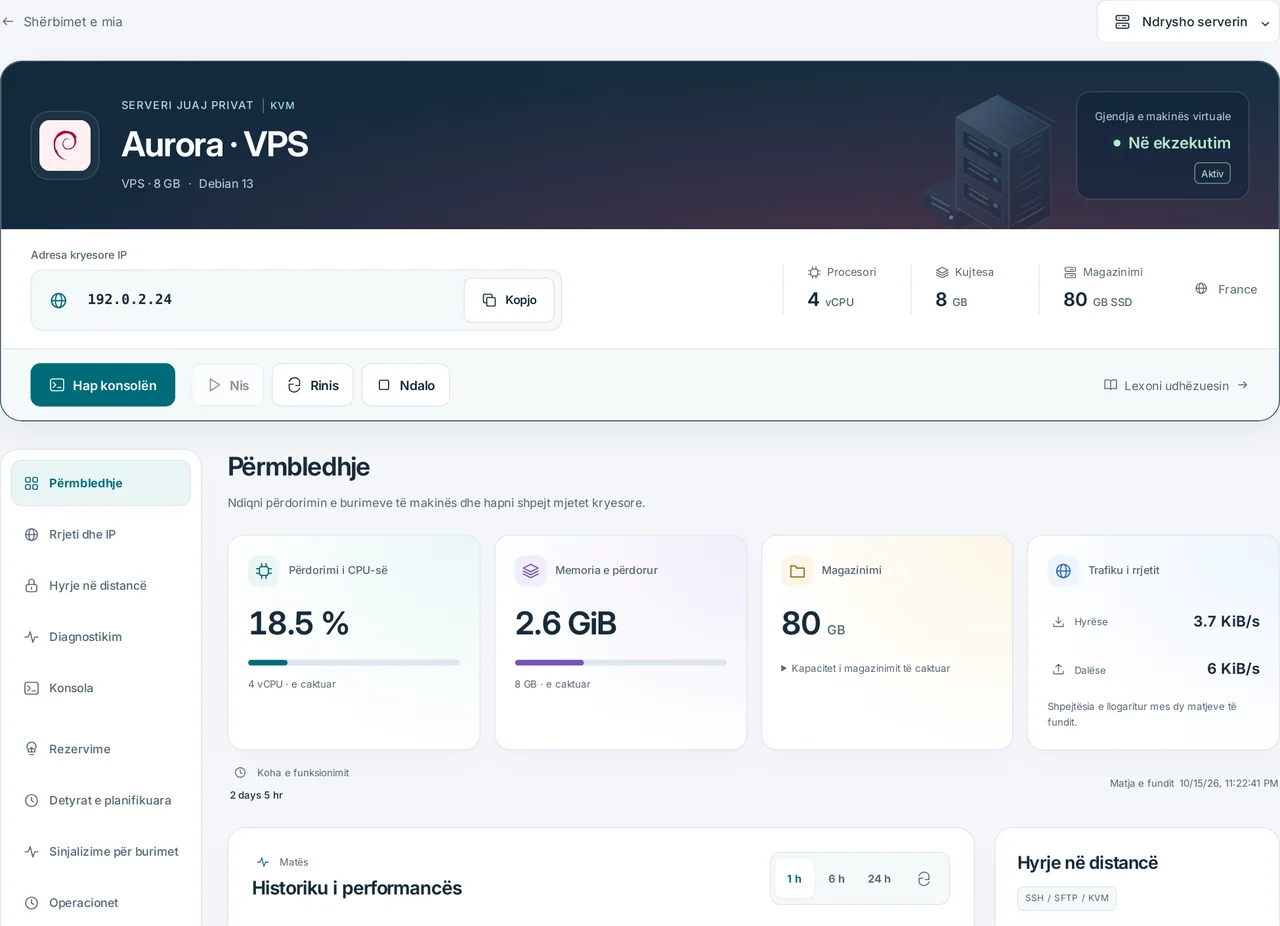The width and height of the screenshot is (1280, 926).
Task: Click the globe icon beside the IP address
Action: coord(59,300)
